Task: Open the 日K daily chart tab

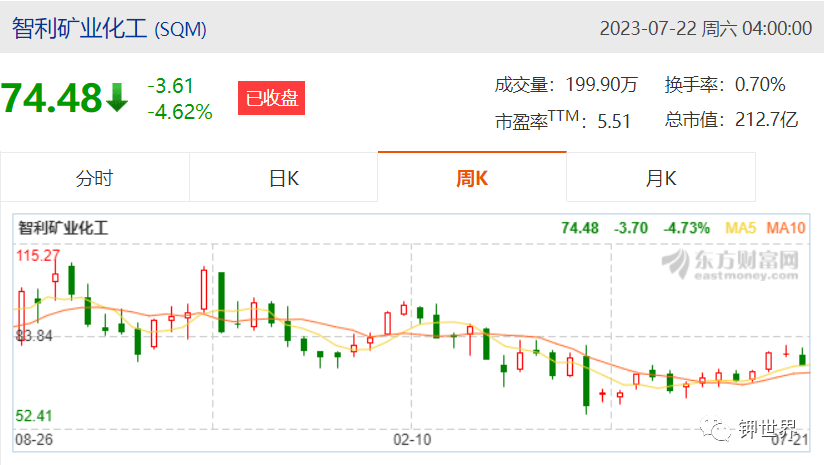Action: (x=283, y=178)
